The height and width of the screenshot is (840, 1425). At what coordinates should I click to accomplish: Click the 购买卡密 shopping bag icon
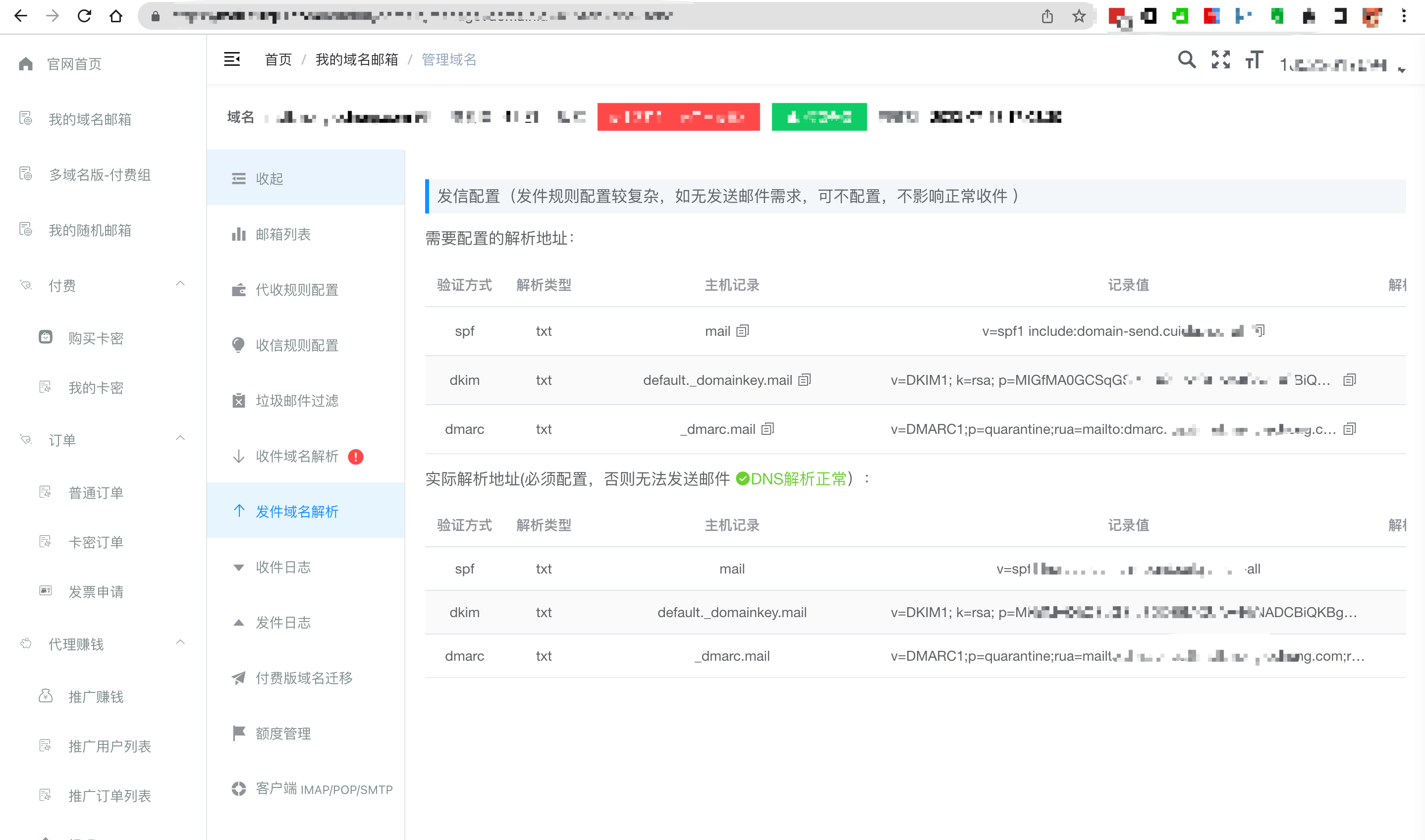[45, 337]
